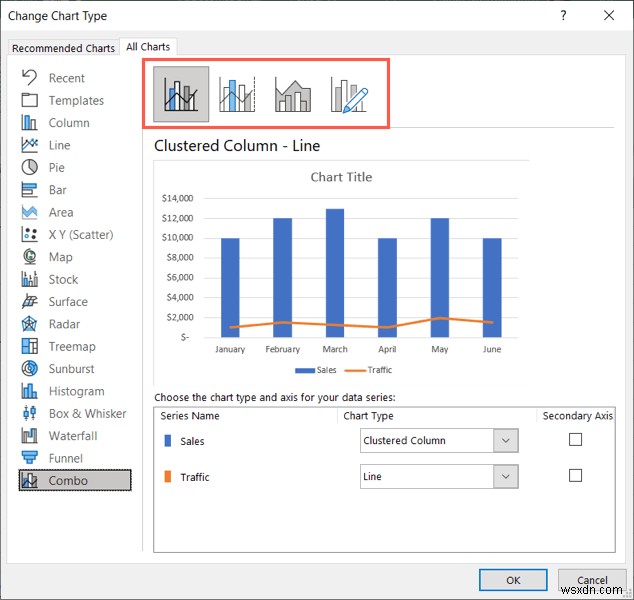Pick the Stacked Area - Clustered Column icon
This screenshot has width=634, height=600.
(x=293, y=95)
